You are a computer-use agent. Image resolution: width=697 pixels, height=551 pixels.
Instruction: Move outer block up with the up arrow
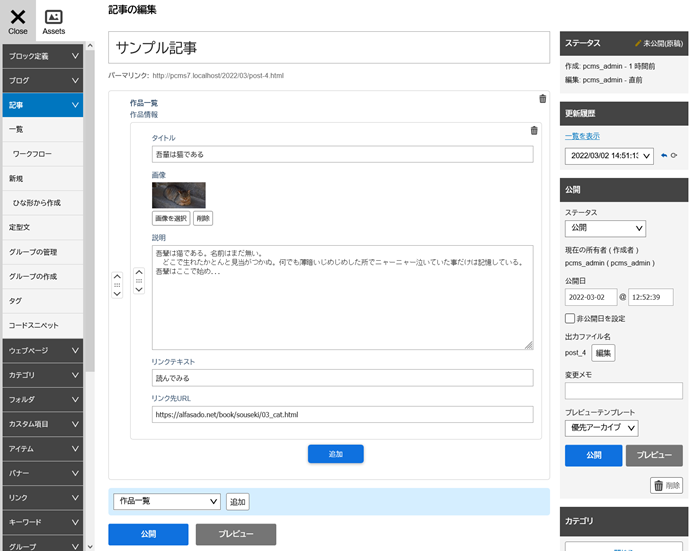(x=117, y=276)
